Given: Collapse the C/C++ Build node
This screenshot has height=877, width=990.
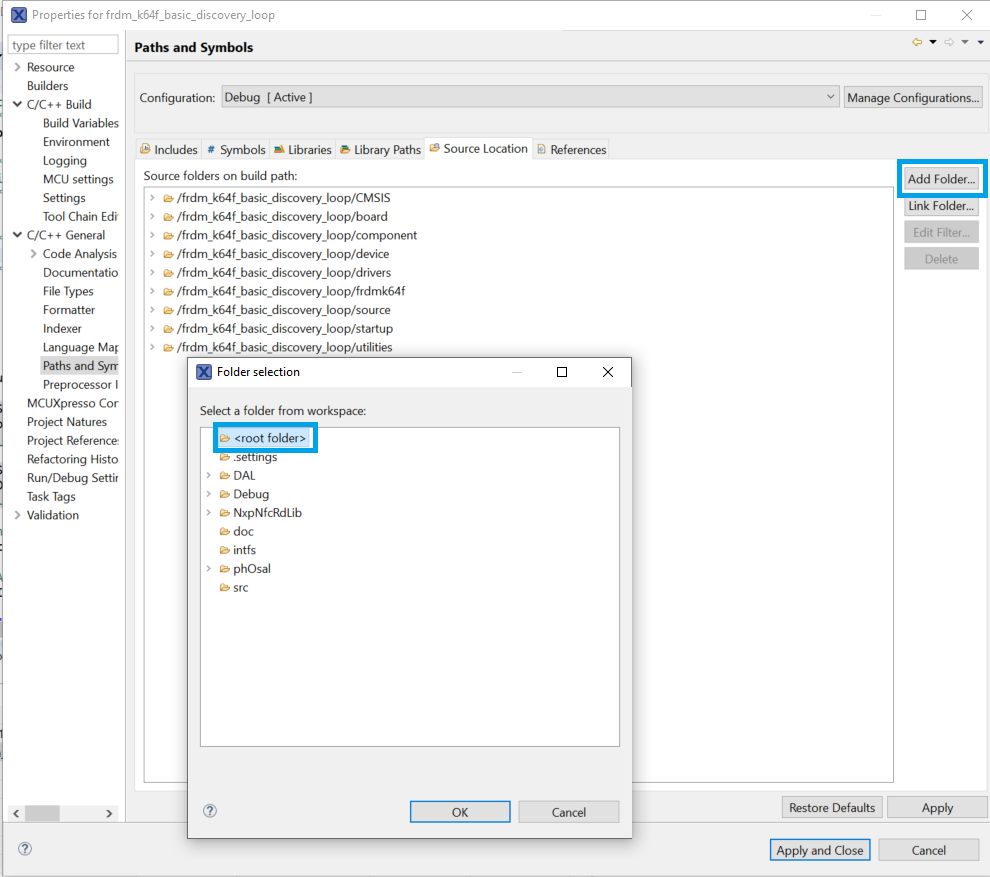Looking at the screenshot, I should (x=17, y=104).
